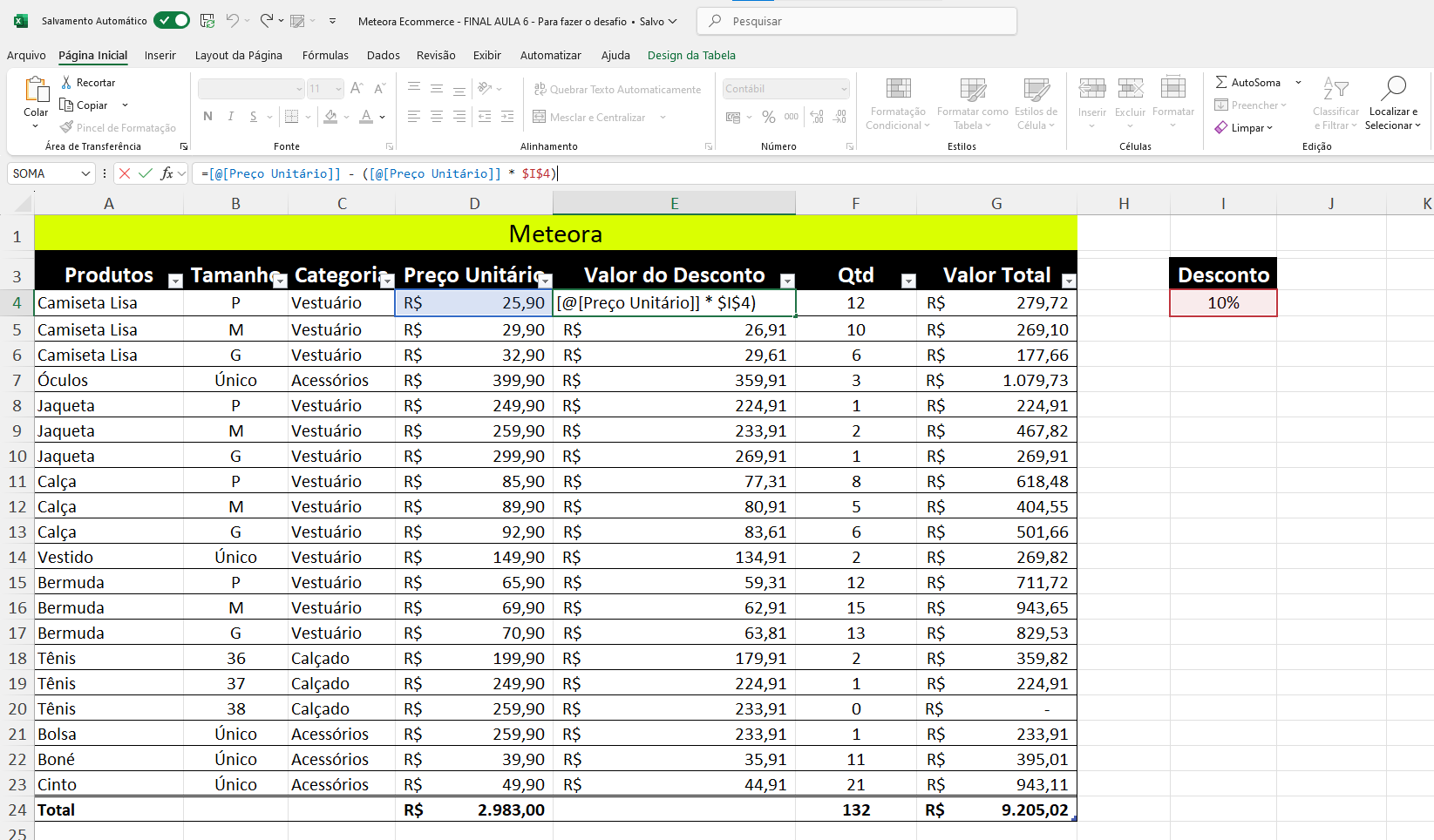Click the increase indent icon
Screen dimensions: 1434x840
(507, 116)
